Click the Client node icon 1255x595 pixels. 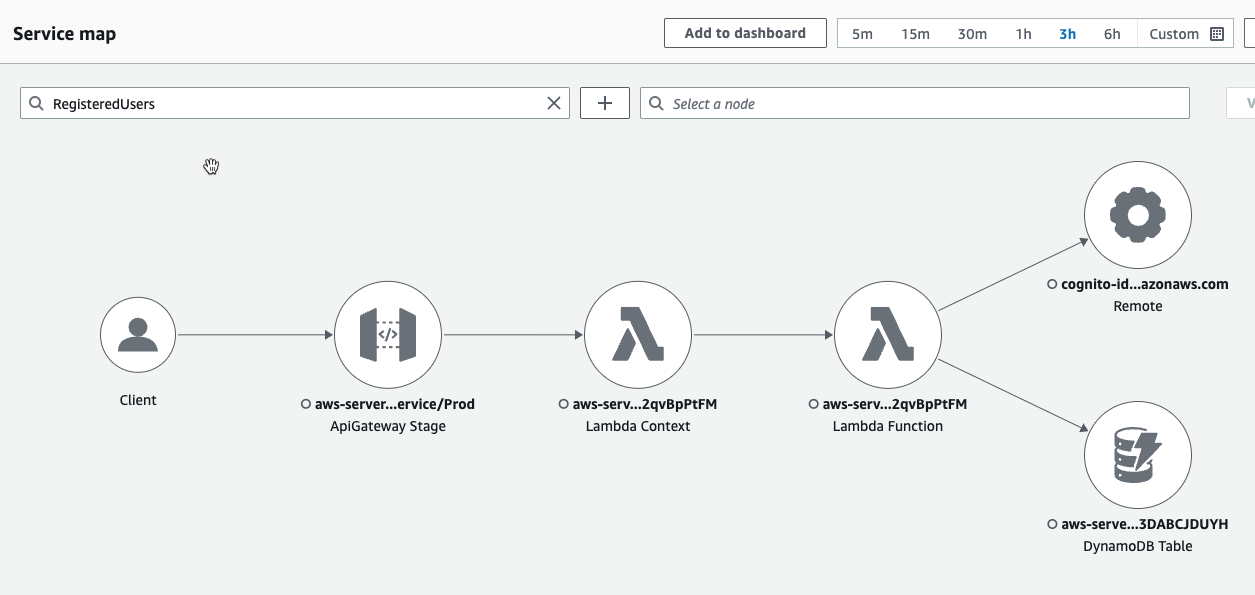pyautogui.click(x=138, y=334)
